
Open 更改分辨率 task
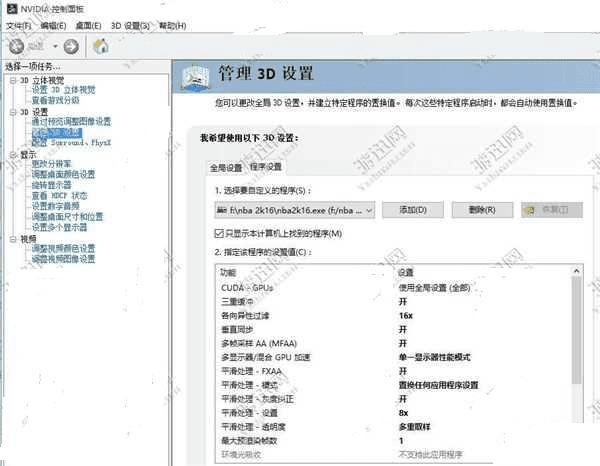coord(52,164)
